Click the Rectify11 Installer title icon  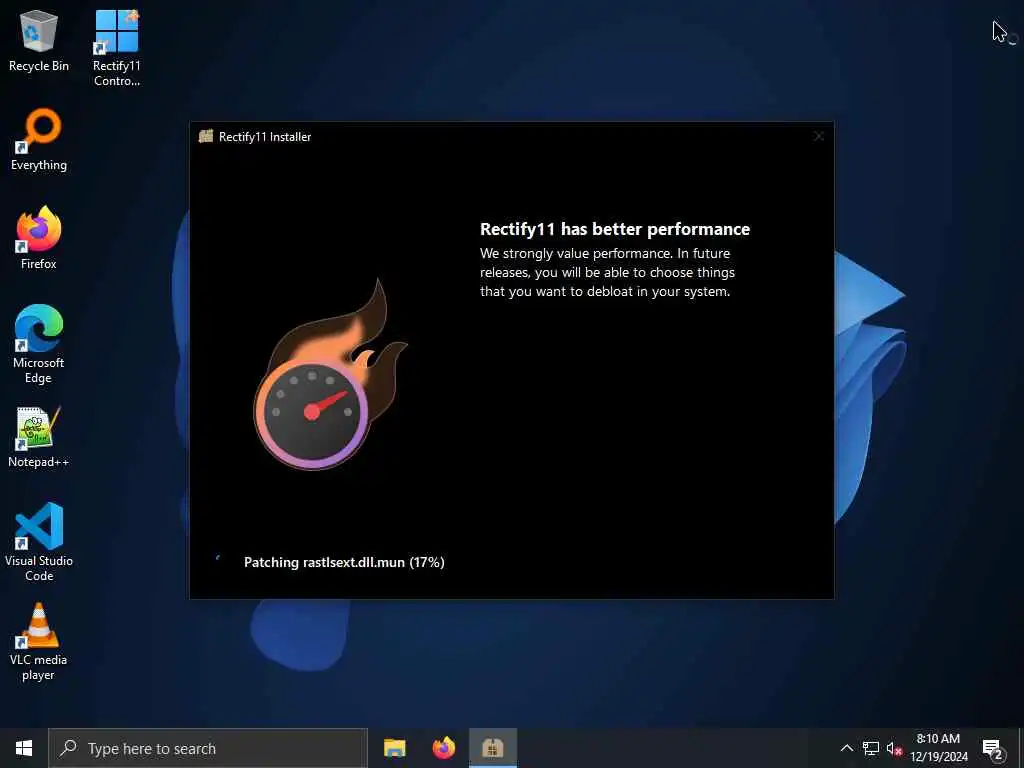206,136
